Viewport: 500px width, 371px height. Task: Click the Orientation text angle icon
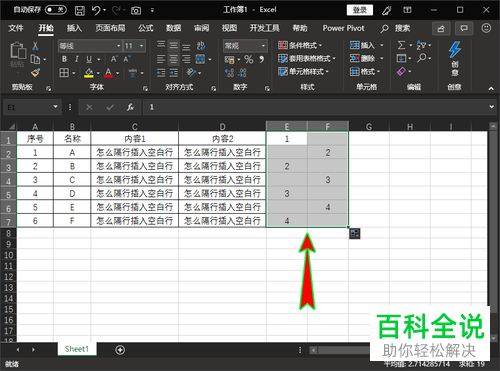point(191,73)
